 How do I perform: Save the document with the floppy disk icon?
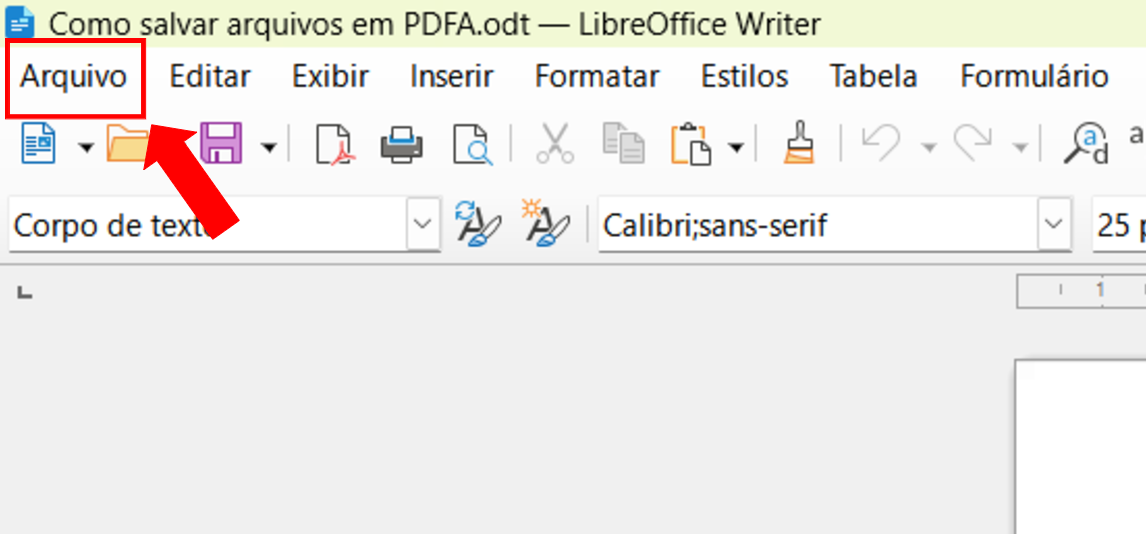[x=222, y=145]
